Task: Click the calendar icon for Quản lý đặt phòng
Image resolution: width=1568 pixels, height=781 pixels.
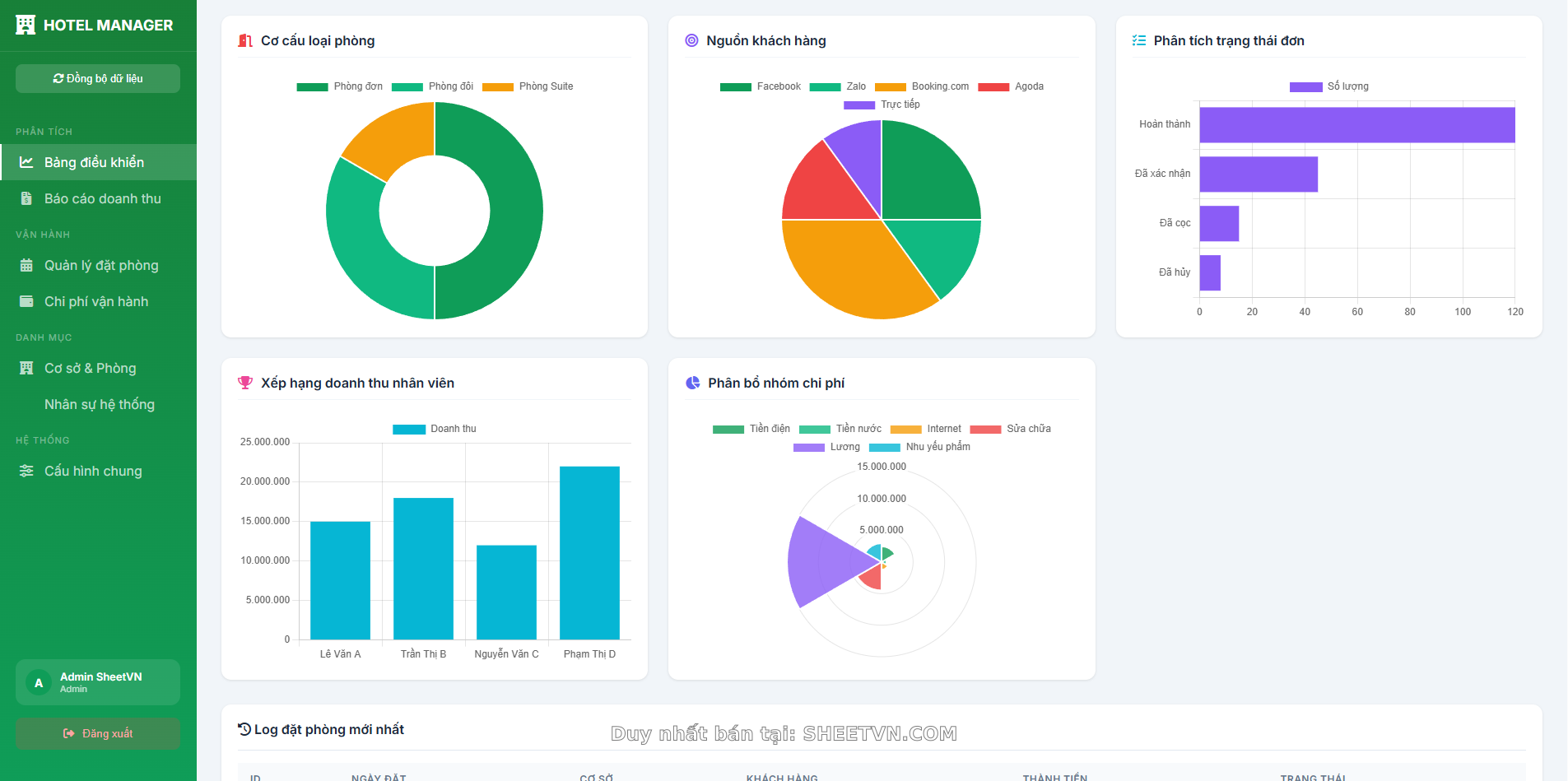Action: [x=26, y=265]
